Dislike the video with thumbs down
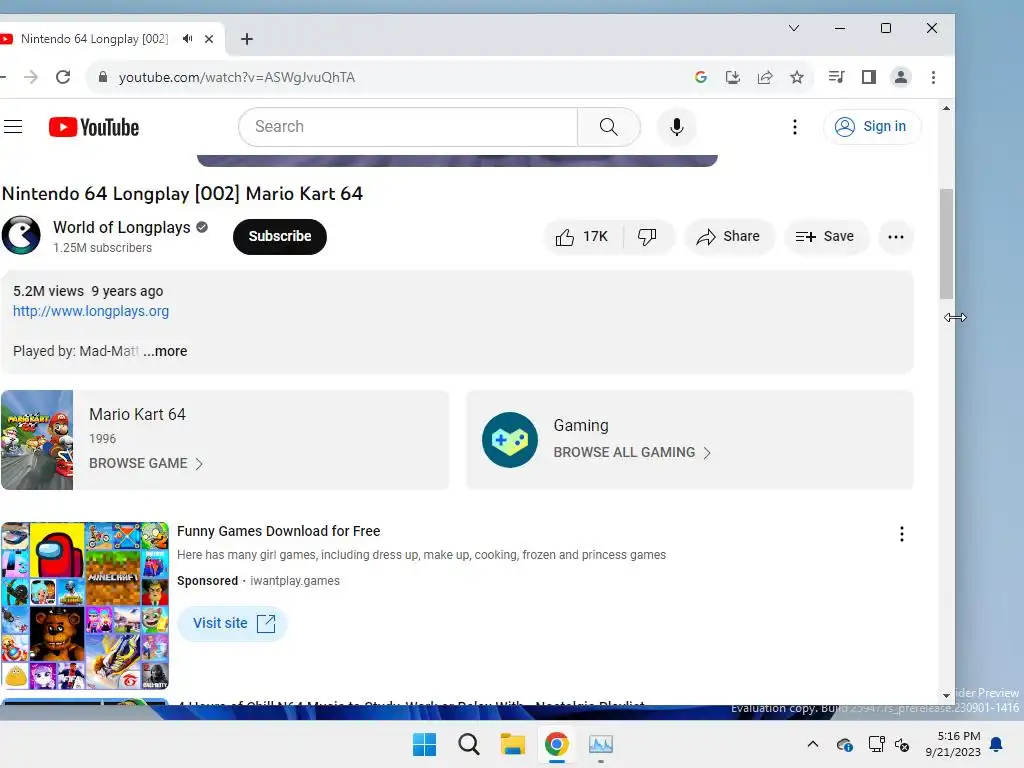1024x768 pixels. point(647,236)
